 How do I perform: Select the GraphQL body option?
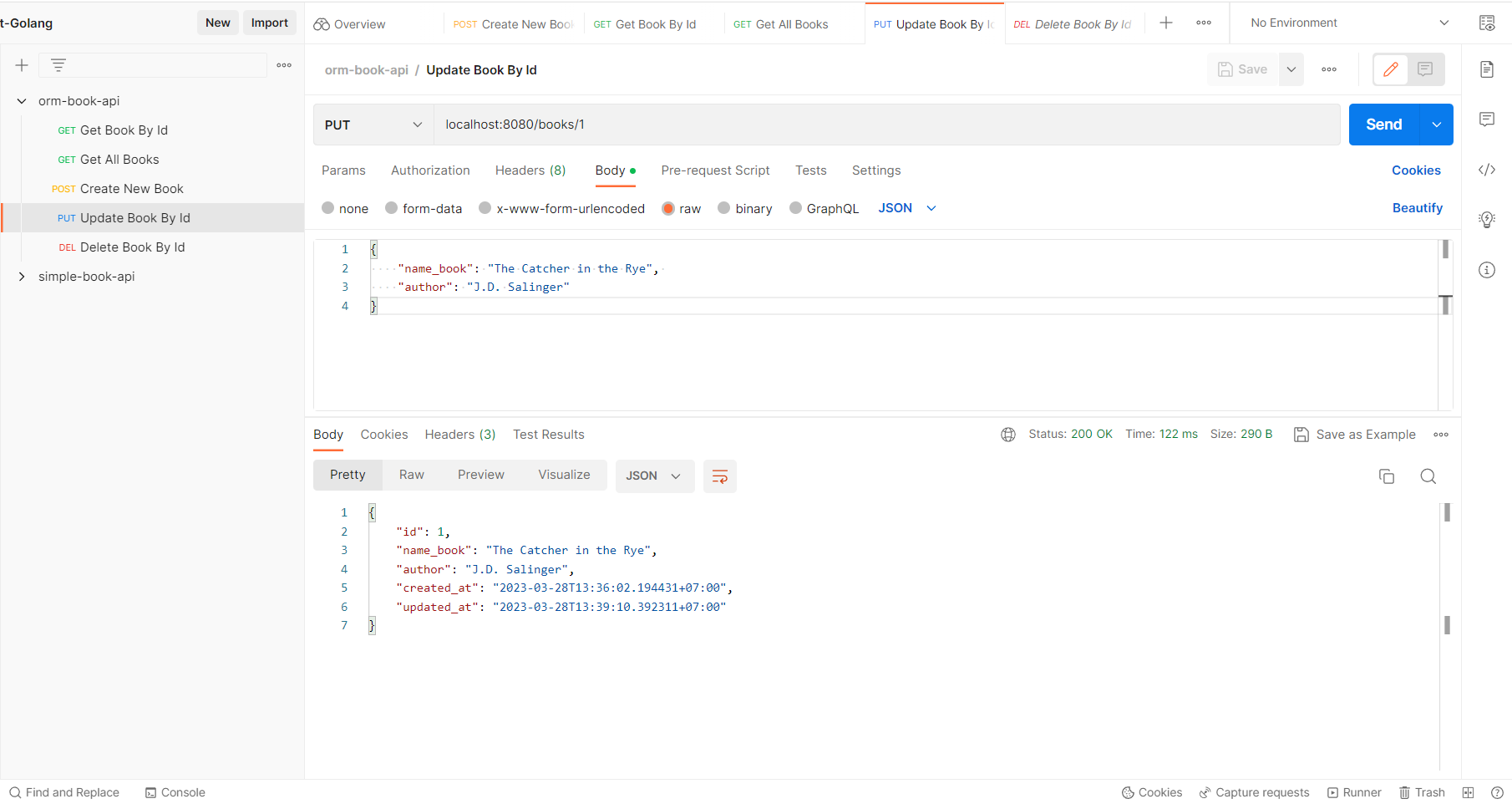tap(795, 208)
